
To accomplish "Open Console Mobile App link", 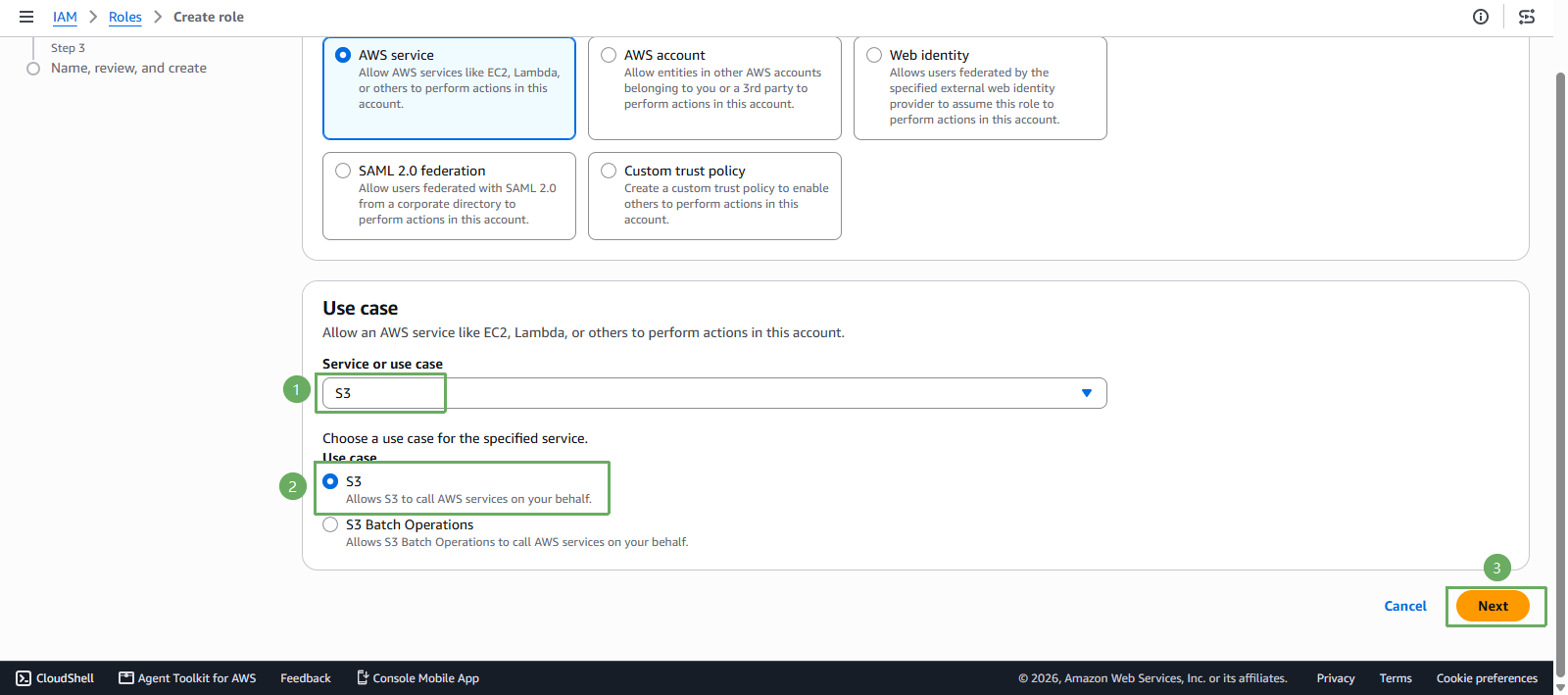I will pos(417,678).
